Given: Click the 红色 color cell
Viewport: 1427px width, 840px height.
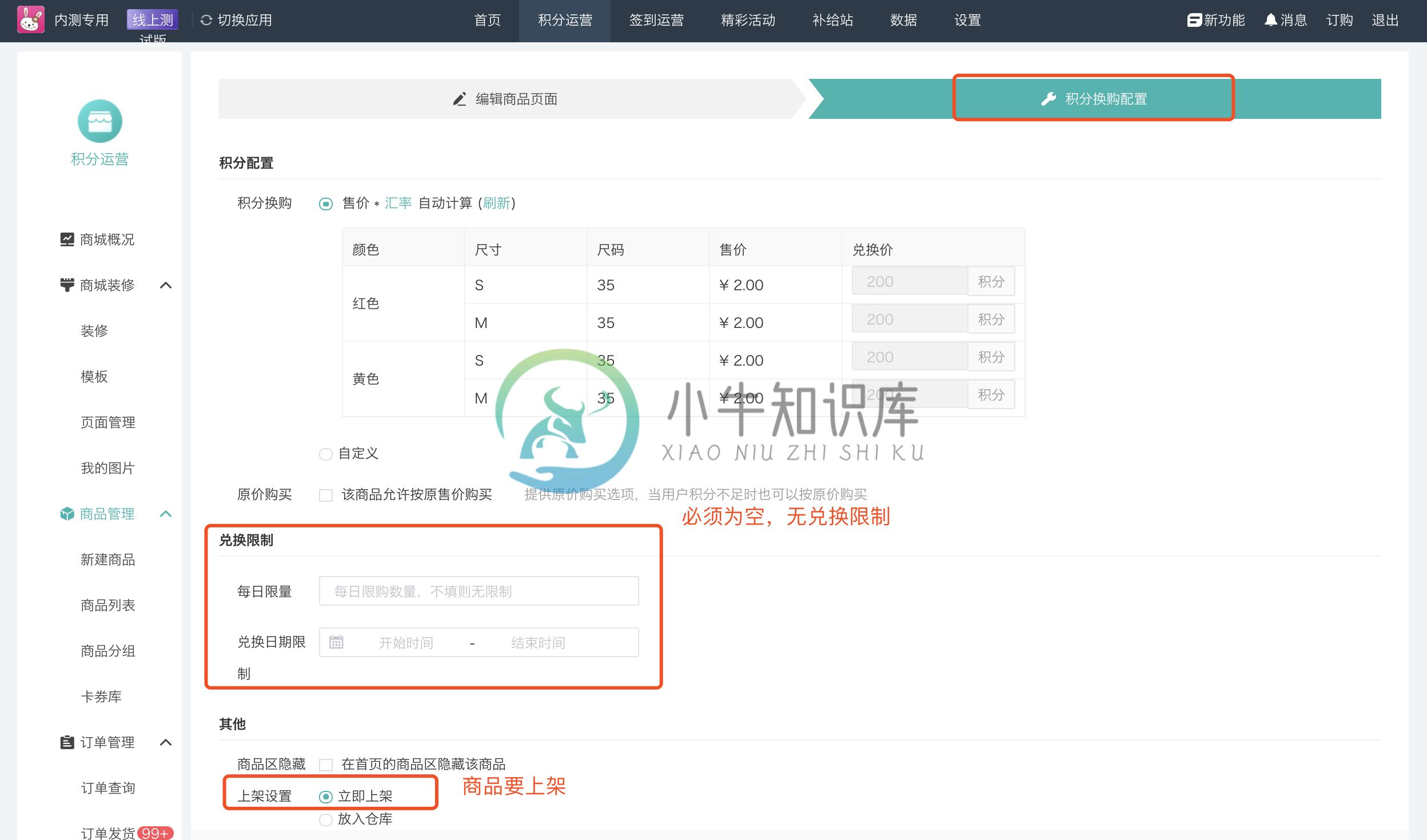Looking at the screenshot, I should point(404,303).
